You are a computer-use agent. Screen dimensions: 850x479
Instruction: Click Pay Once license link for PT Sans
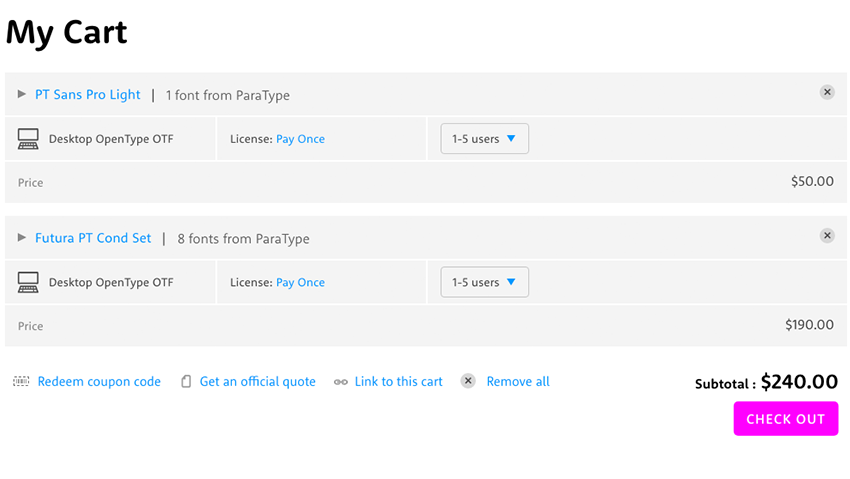300,139
